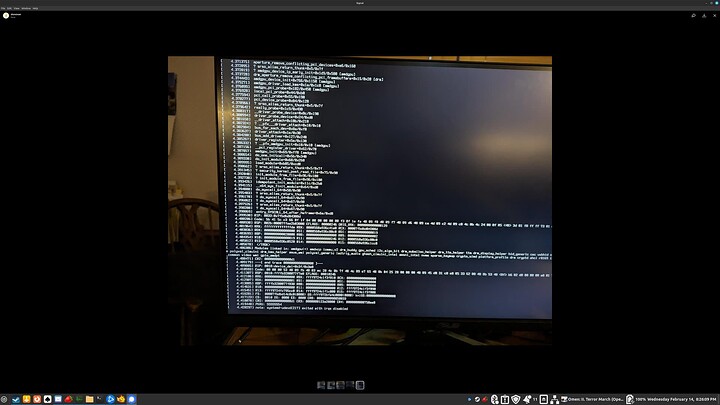Open the white window icon in taskbar

[58, 399]
